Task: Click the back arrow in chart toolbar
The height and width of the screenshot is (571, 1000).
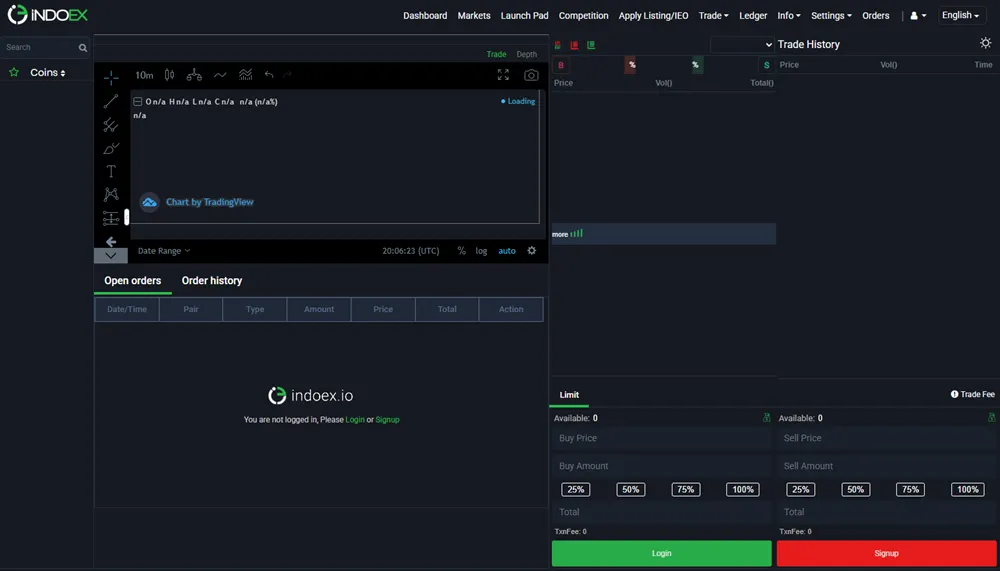Action: (111, 241)
